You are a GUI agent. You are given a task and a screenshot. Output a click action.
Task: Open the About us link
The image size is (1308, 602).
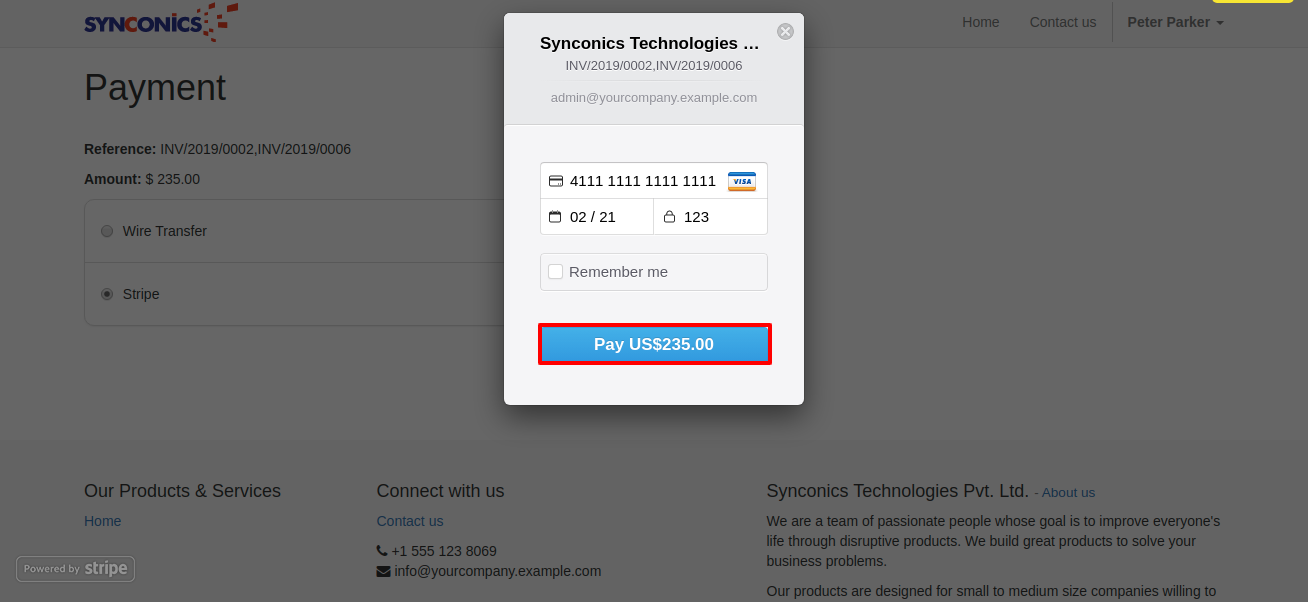(x=1068, y=492)
